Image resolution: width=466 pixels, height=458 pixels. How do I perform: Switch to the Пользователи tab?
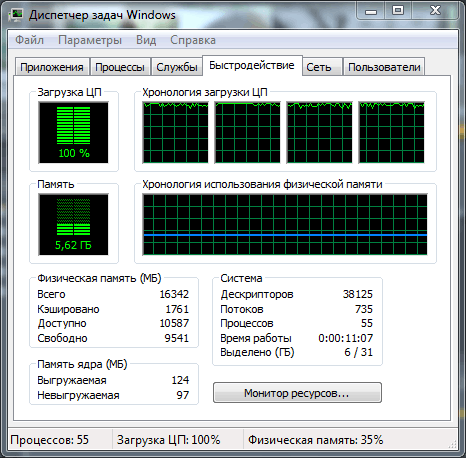click(384, 67)
